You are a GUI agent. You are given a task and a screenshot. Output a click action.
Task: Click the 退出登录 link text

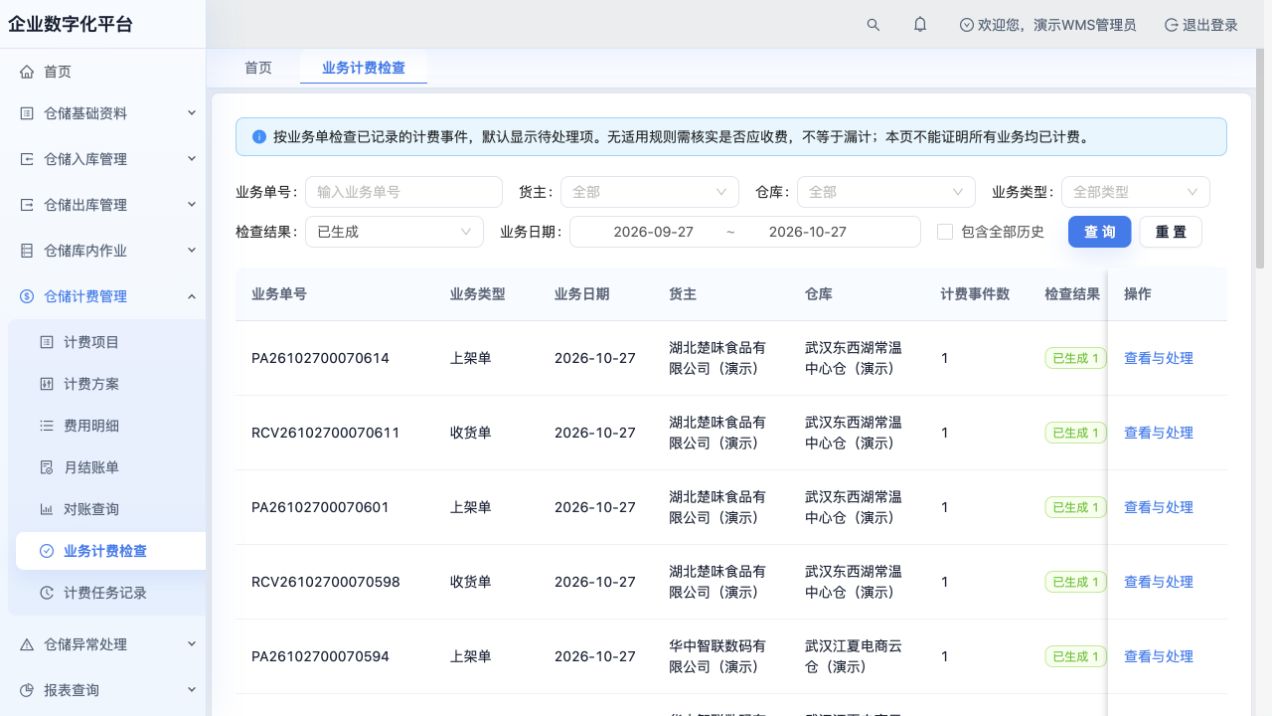point(1210,25)
